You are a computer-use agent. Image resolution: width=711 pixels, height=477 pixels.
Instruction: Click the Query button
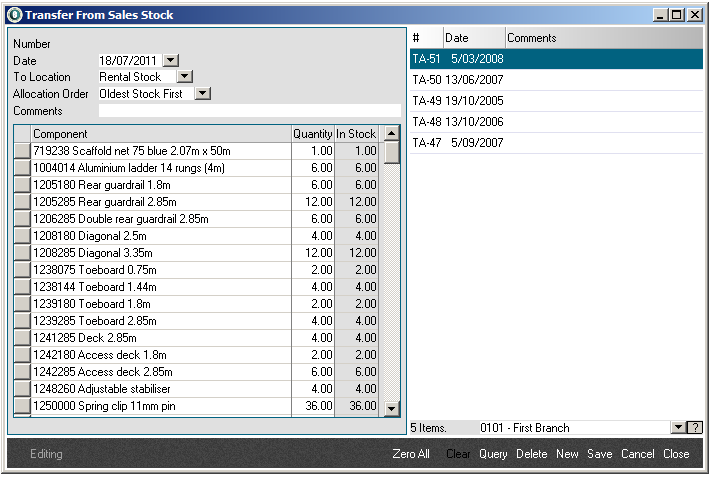click(493, 454)
